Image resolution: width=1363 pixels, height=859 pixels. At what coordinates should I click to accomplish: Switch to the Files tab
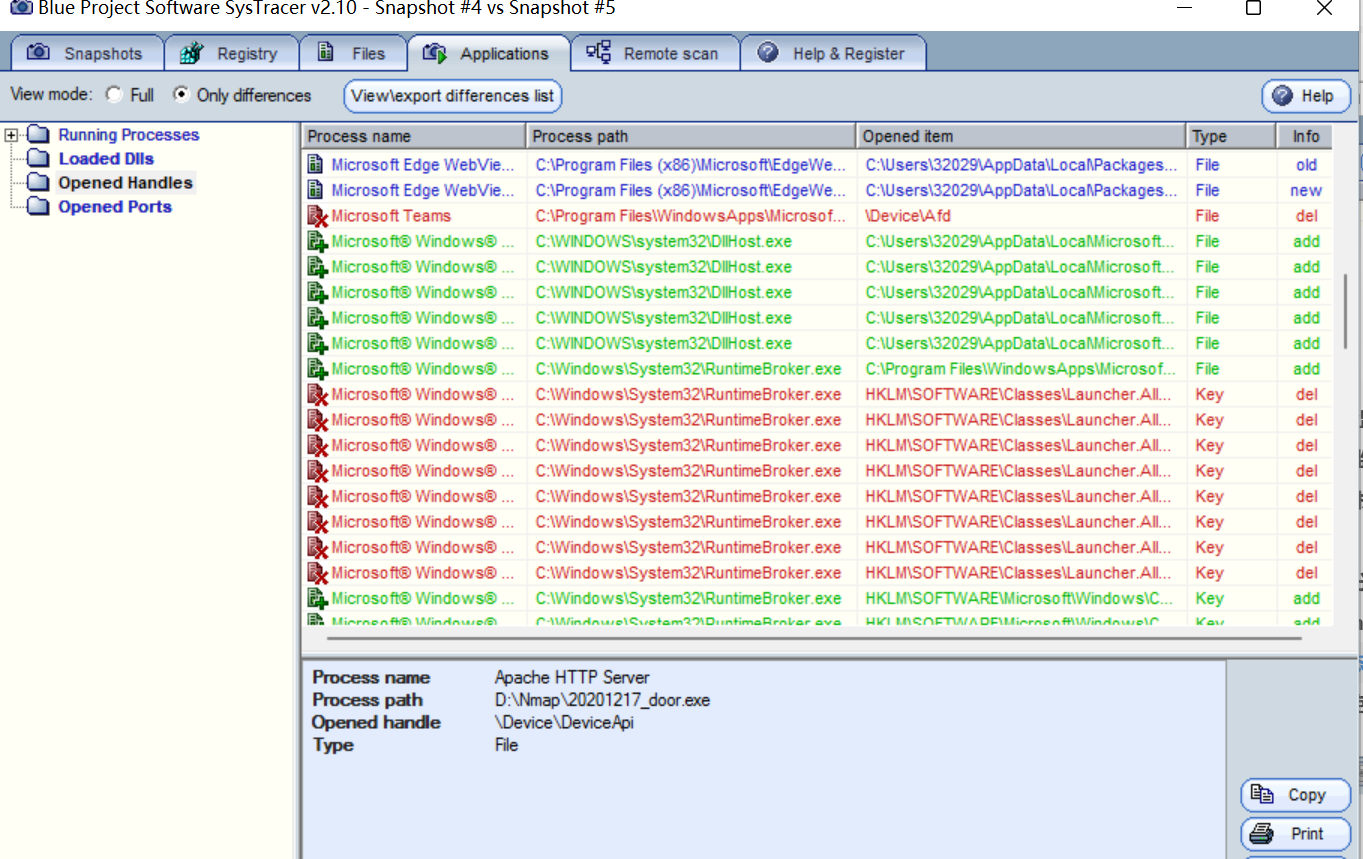tap(352, 53)
